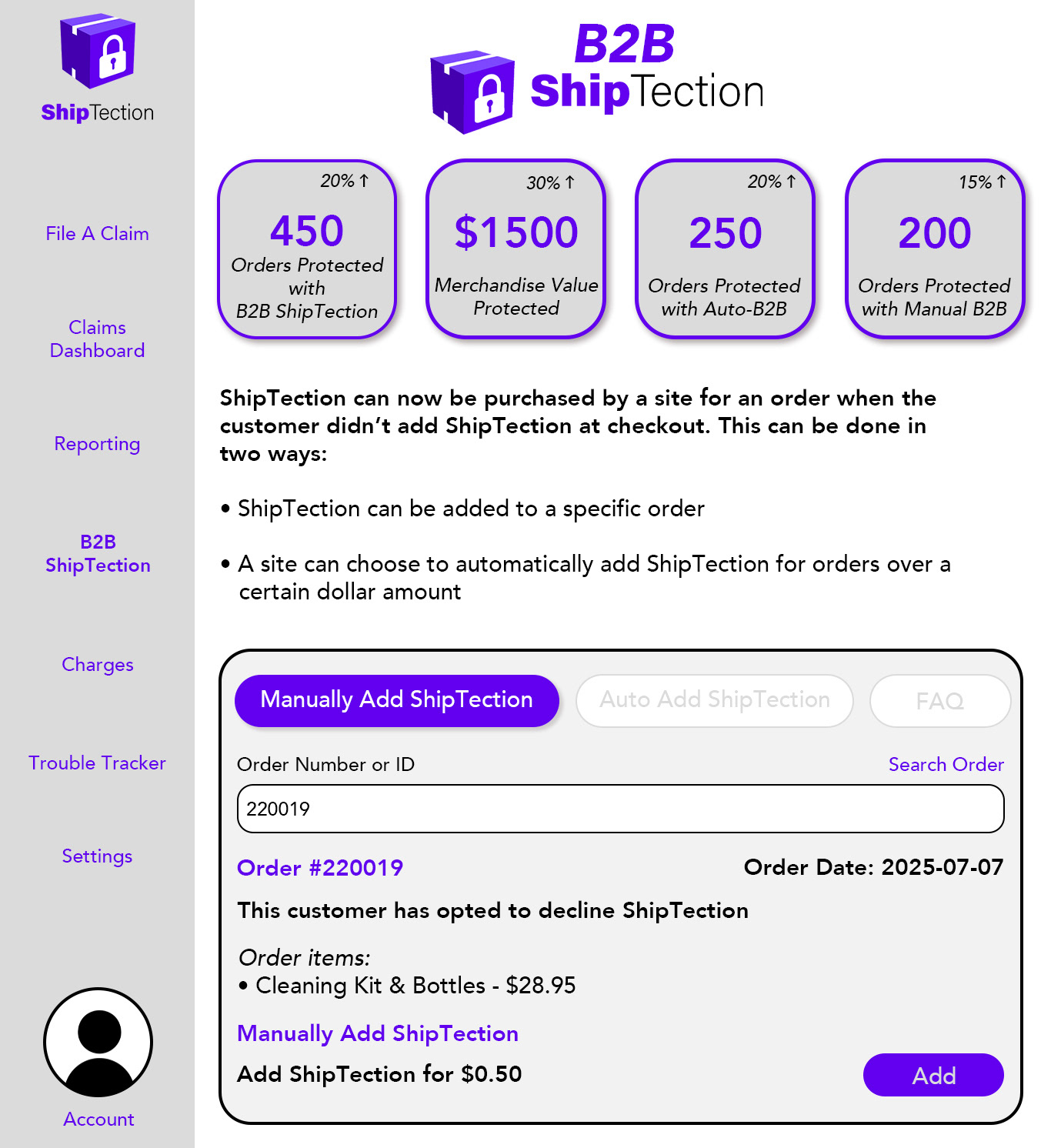Click the Account link below the avatar
Viewport: 1051px width, 1148px height.
coord(98,1120)
